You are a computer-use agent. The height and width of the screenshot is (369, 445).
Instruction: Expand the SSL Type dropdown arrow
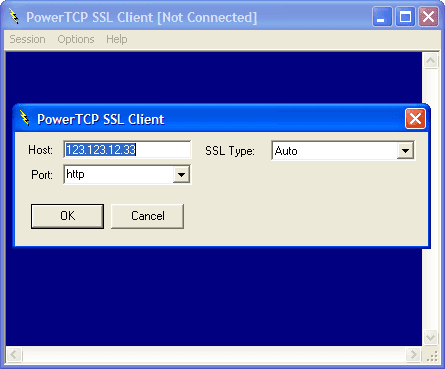(405, 151)
